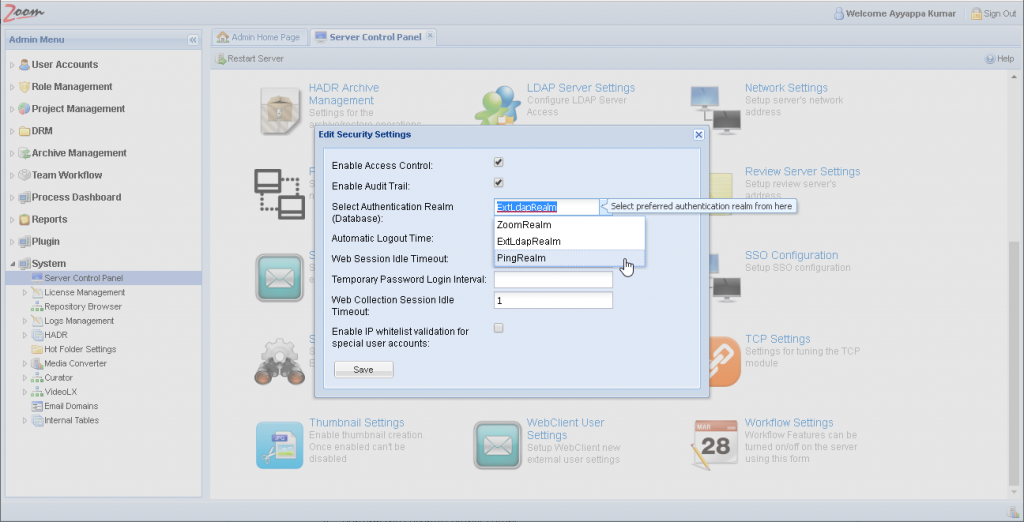Click the Reports icon in sidebar
The width and height of the screenshot is (1024, 522).
pyautogui.click(x=24, y=220)
